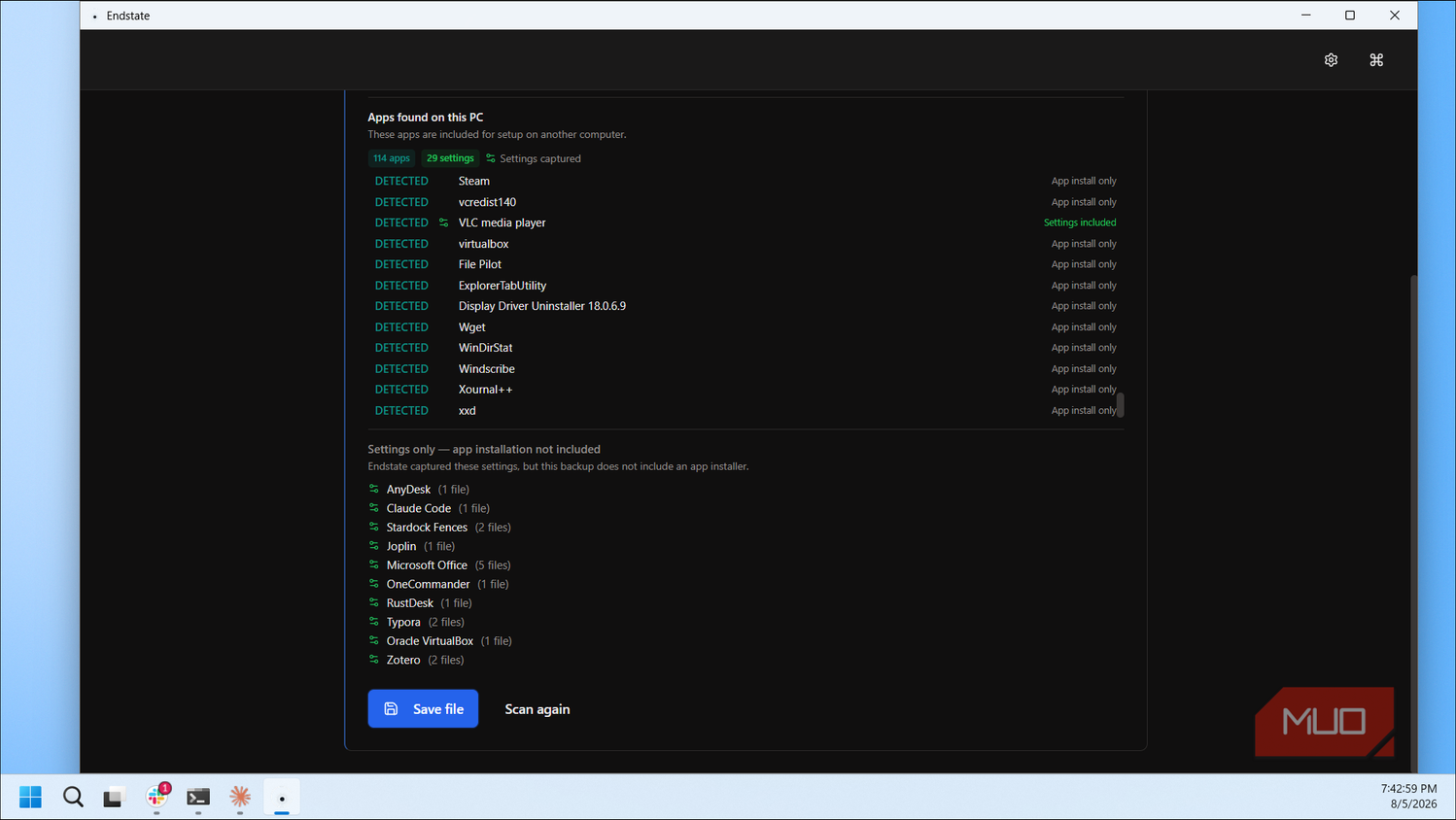The image size is (1456, 820).
Task: Click the Settings only section heading
Action: [484, 449]
